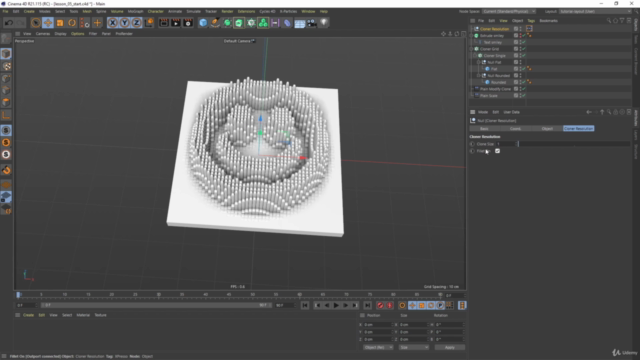Open viewport Filter menu

click(x=93, y=34)
